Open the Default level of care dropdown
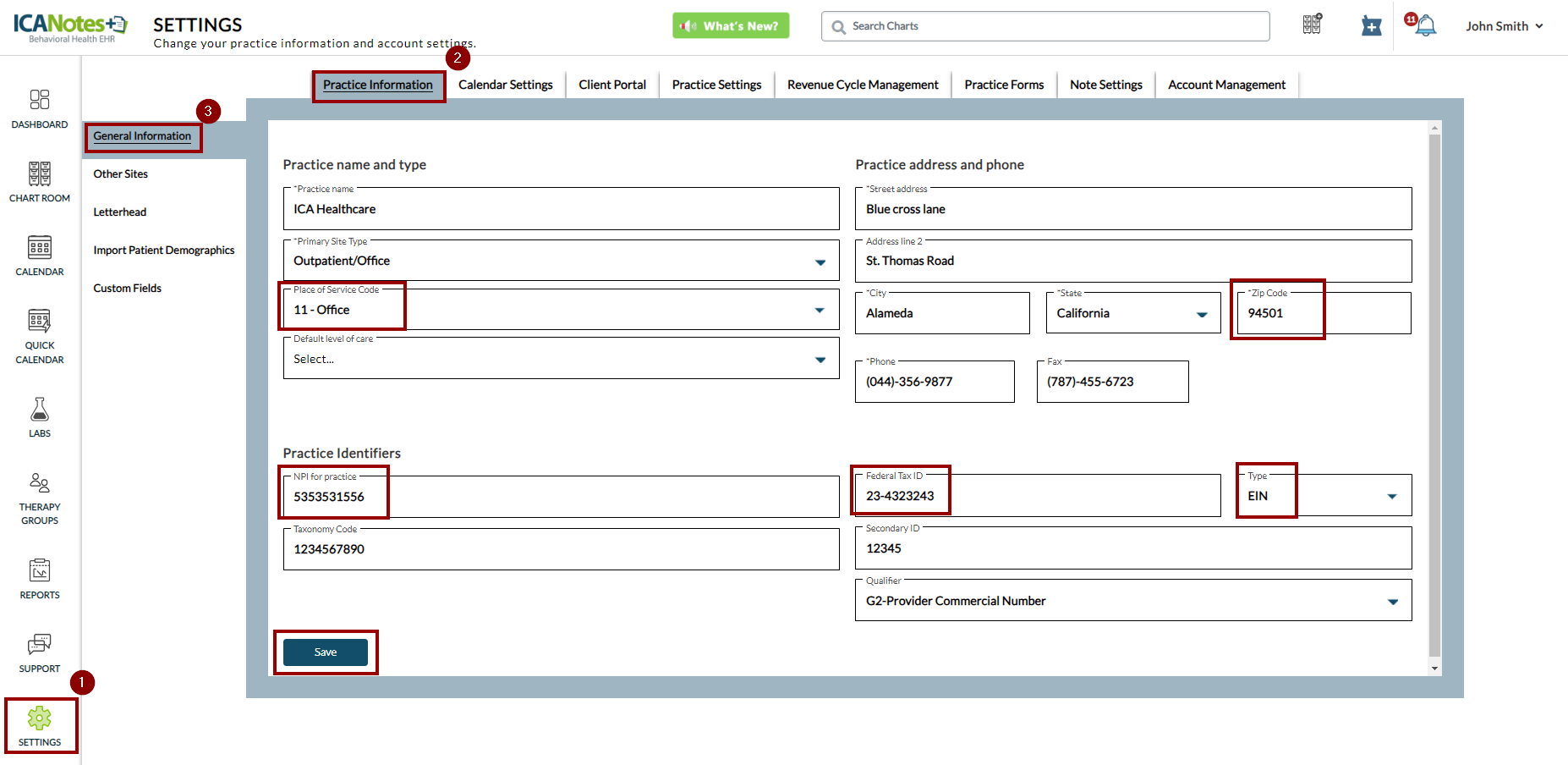This screenshot has width=1568, height=765. click(819, 360)
